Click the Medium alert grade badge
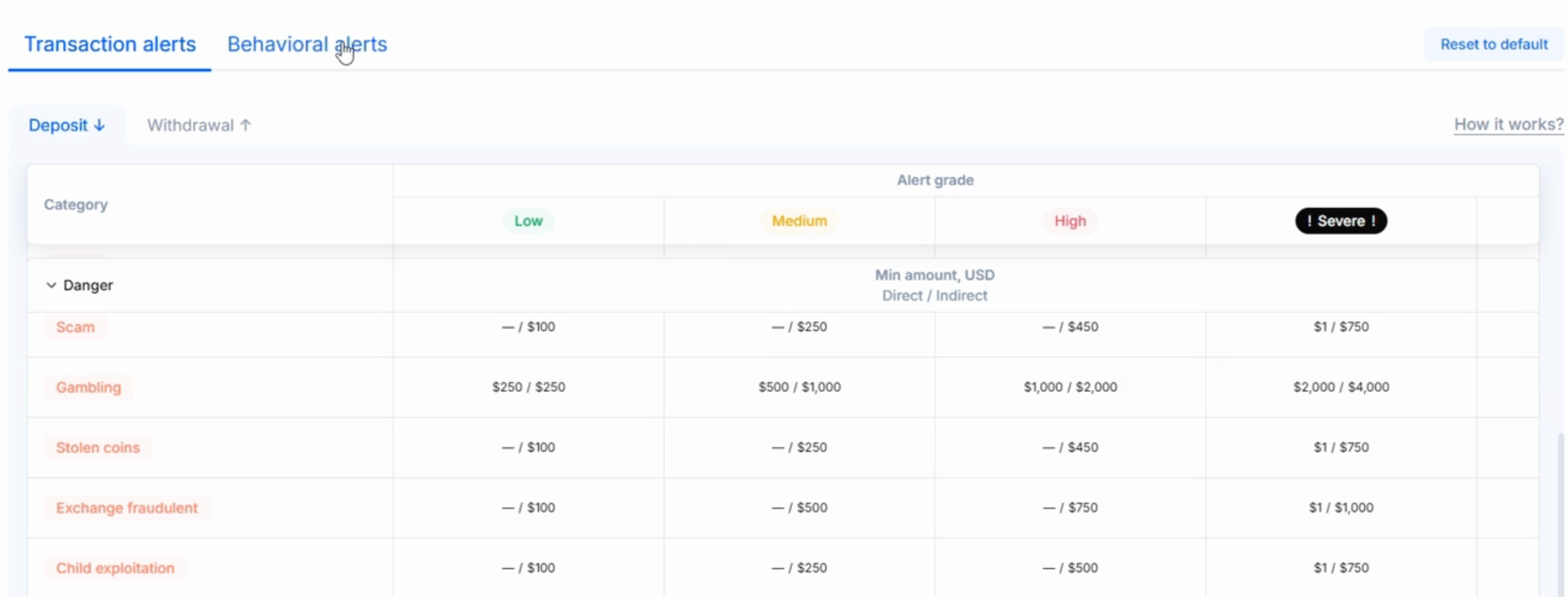The width and height of the screenshot is (1568, 597). click(x=799, y=221)
